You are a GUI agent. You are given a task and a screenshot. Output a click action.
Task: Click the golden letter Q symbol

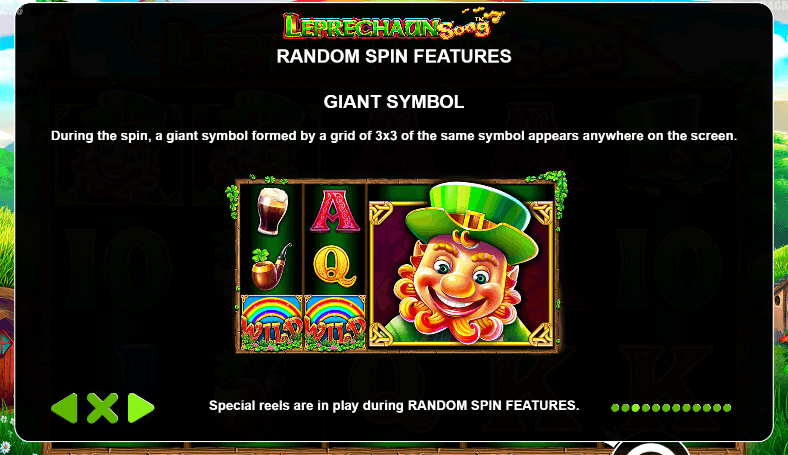[x=335, y=266]
